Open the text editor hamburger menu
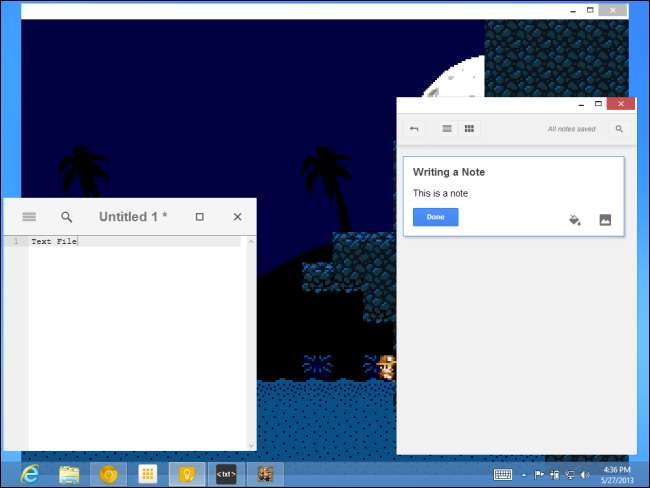This screenshot has width=650, height=488. coord(29,217)
